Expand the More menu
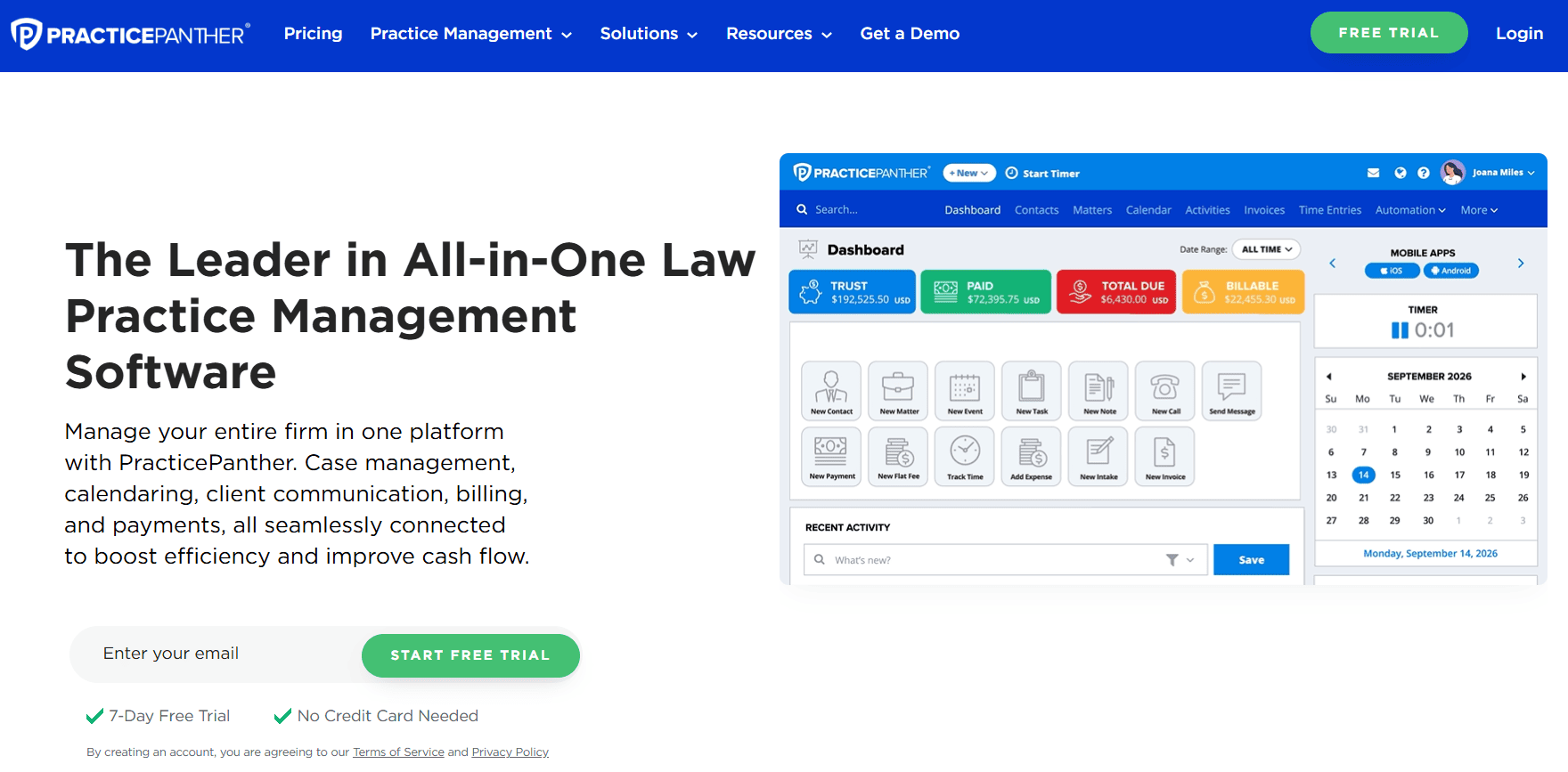The width and height of the screenshot is (1568, 772). 1479,210
